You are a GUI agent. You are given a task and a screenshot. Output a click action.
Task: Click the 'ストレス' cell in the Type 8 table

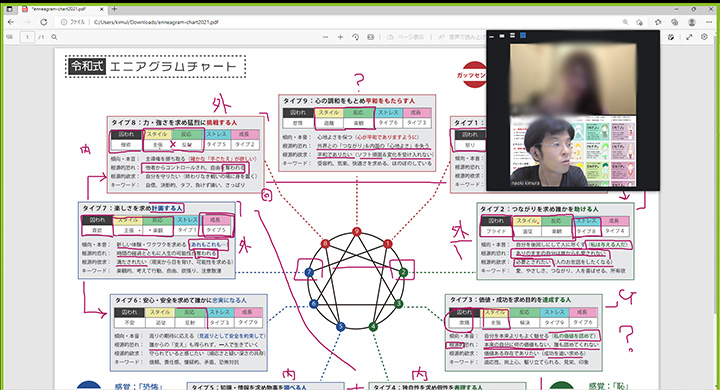tap(216, 135)
